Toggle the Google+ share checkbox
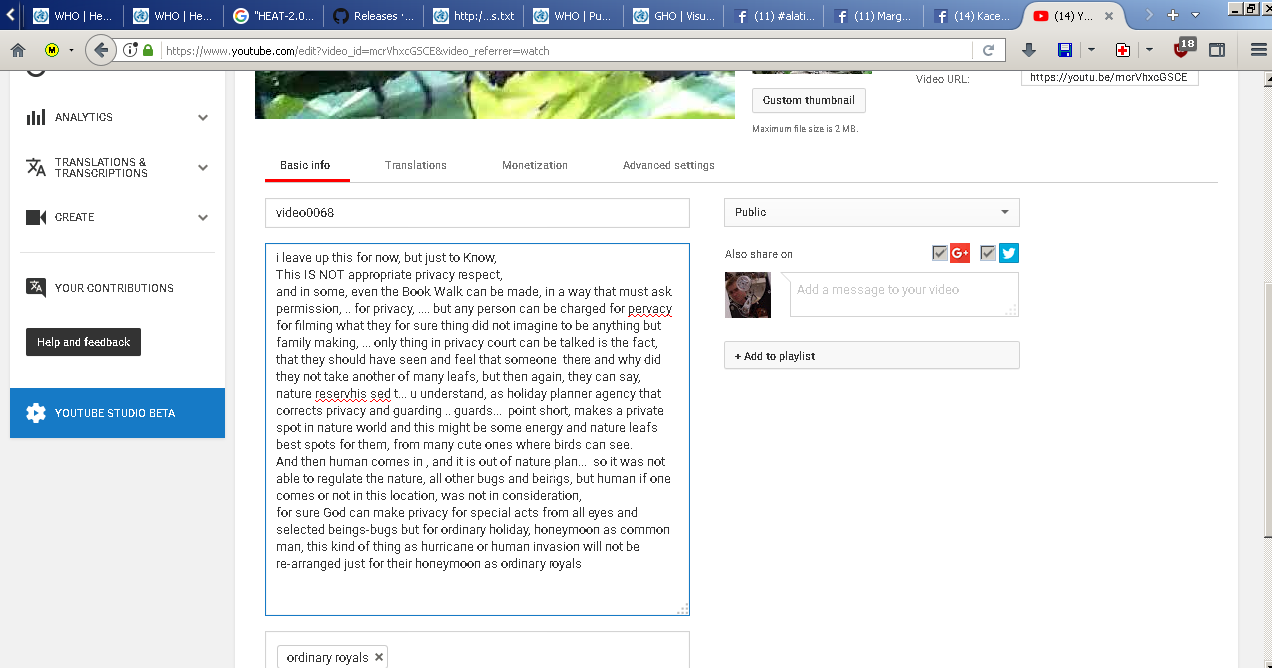Viewport: 1272px width, 668px height. 939,253
